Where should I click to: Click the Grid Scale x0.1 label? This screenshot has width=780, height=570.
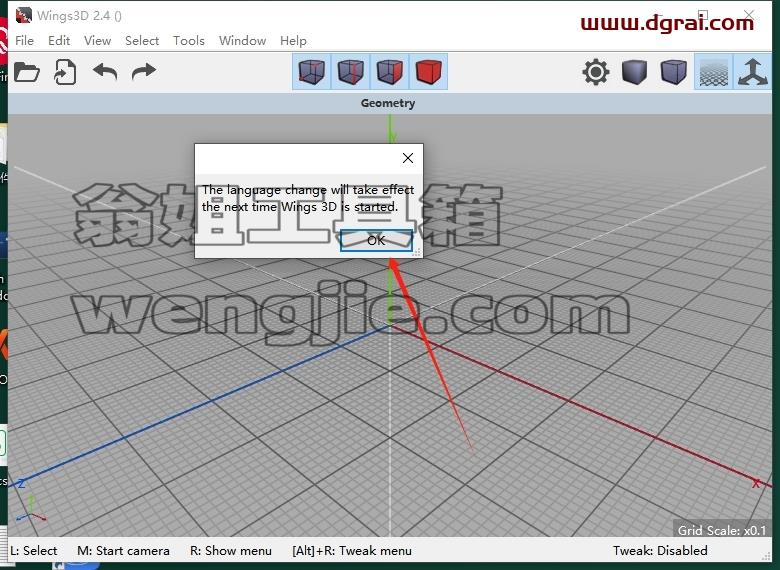click(722, 530)
